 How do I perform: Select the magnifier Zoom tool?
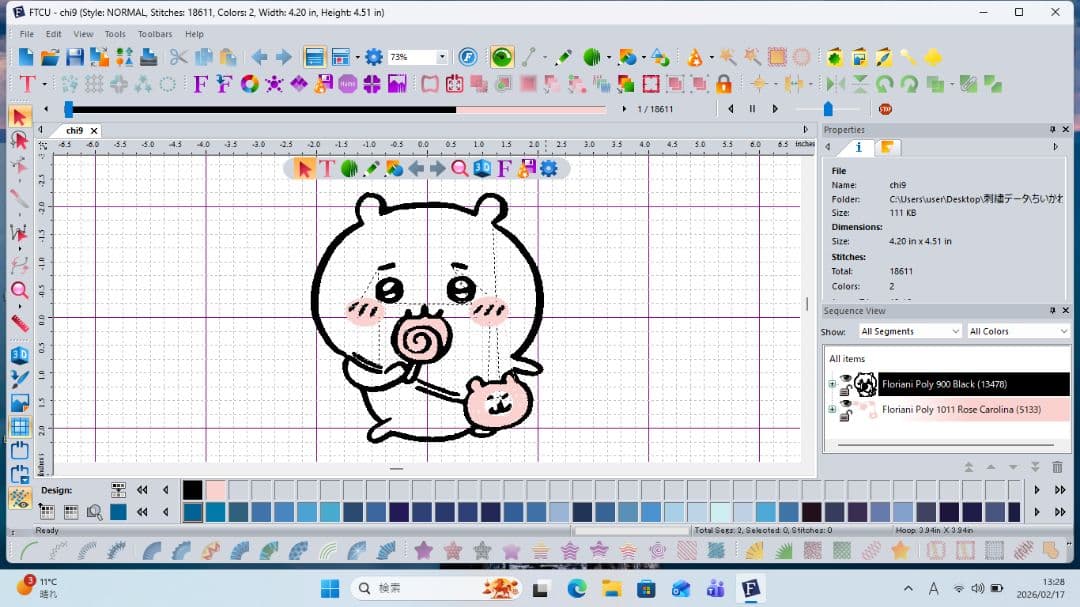click(457, 169)
